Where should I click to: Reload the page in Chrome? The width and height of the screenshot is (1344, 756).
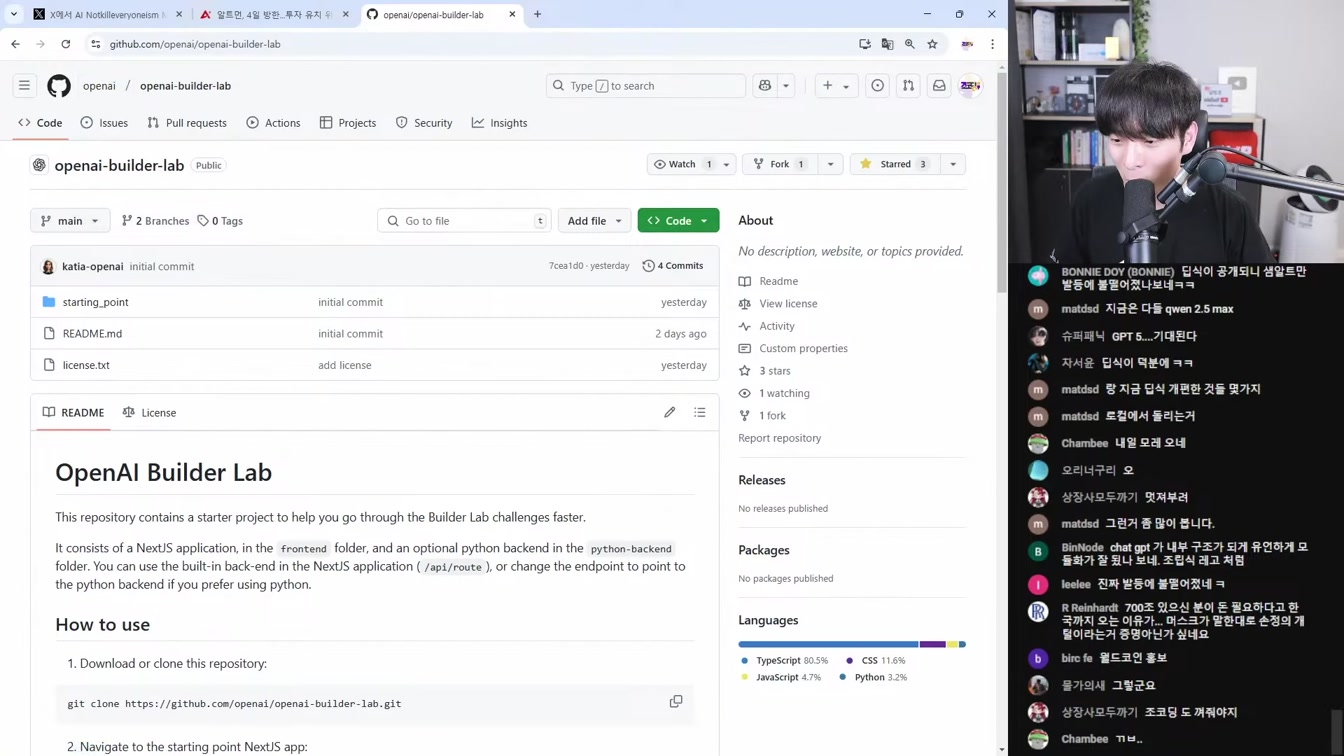click(x=66, y=44)
